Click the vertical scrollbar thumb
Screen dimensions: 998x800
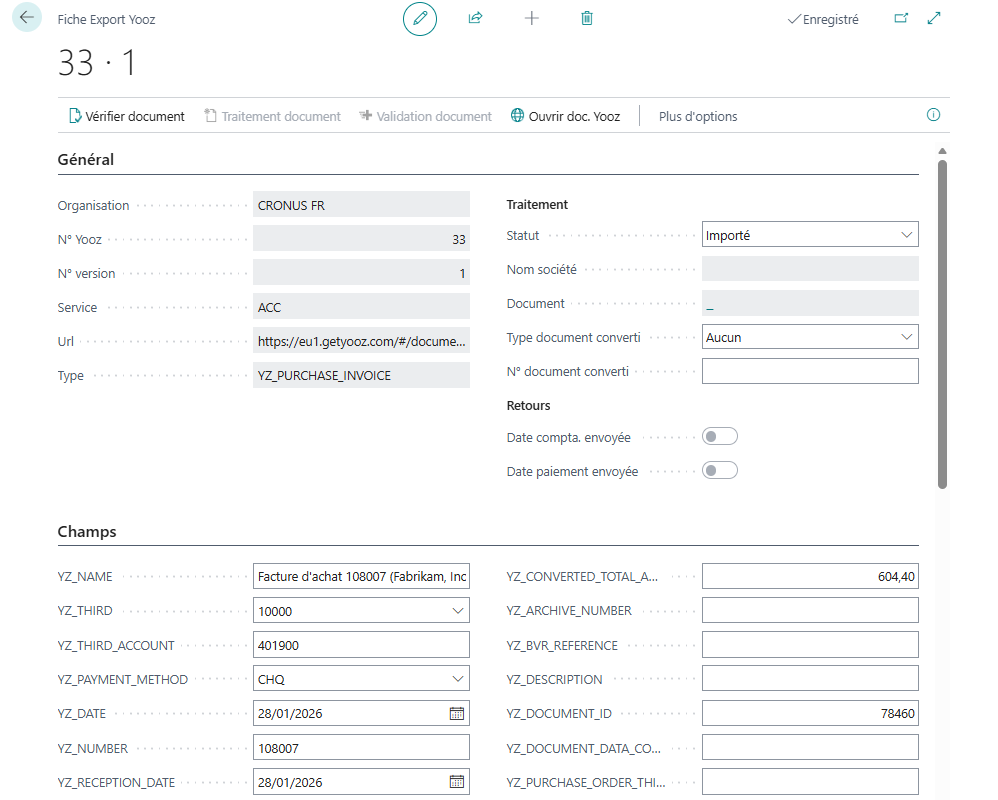(x=942, y=320)
